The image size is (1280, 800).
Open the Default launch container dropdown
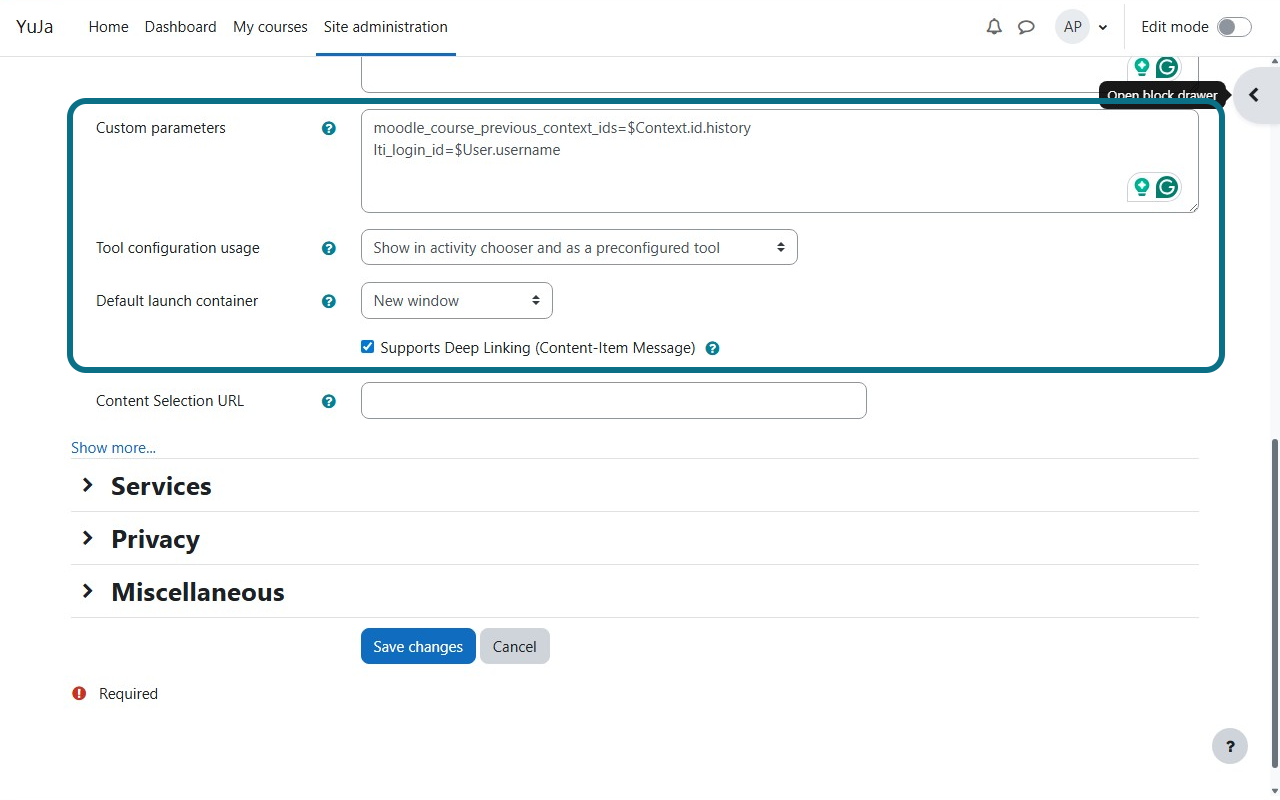(456, 301)
